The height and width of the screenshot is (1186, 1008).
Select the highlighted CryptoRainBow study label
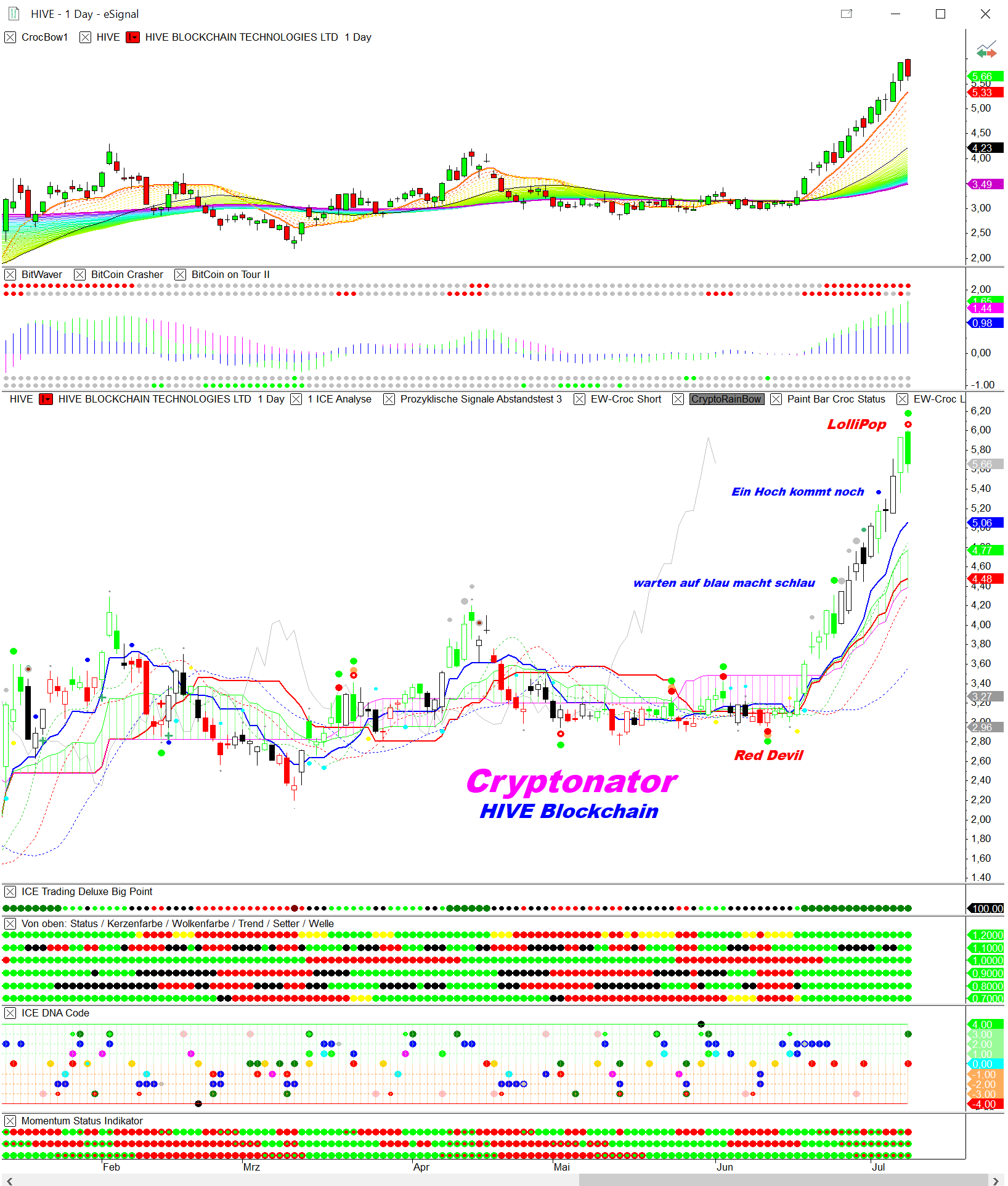click(x=726, y=399)
